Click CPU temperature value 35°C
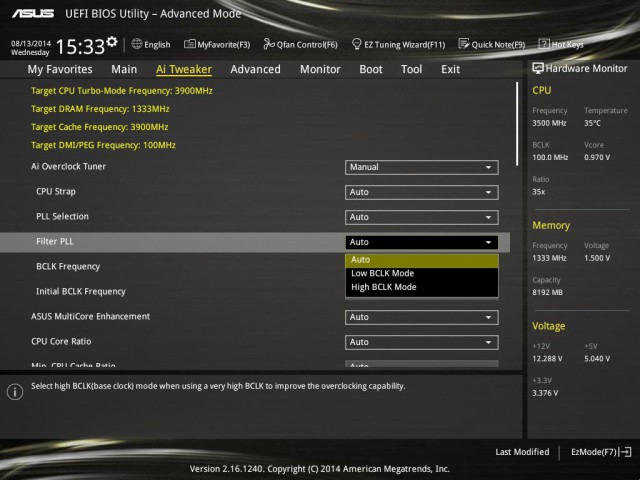The height and width of the screenshot is (480, 640). [x=592, y=123]
